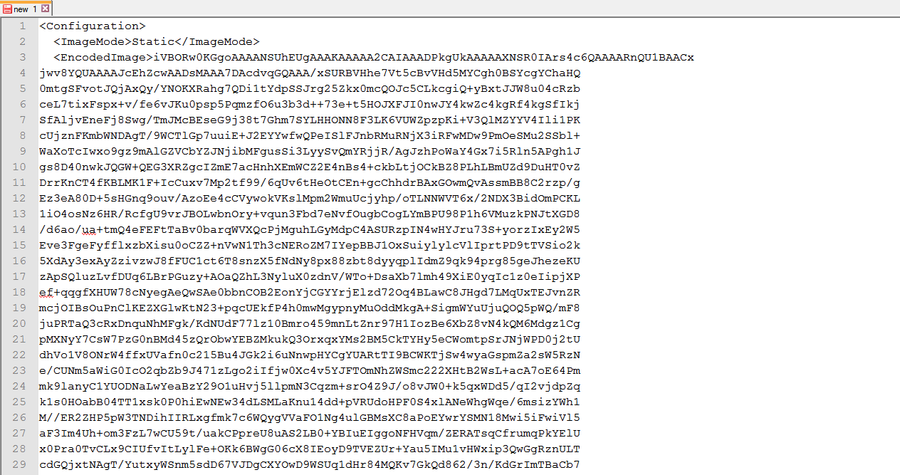Image resolution: width=900 pixels, height=475 pixels.
Task: Place cursor at beginning of line 26 'M//ER2'
Action: coord(40,417)
